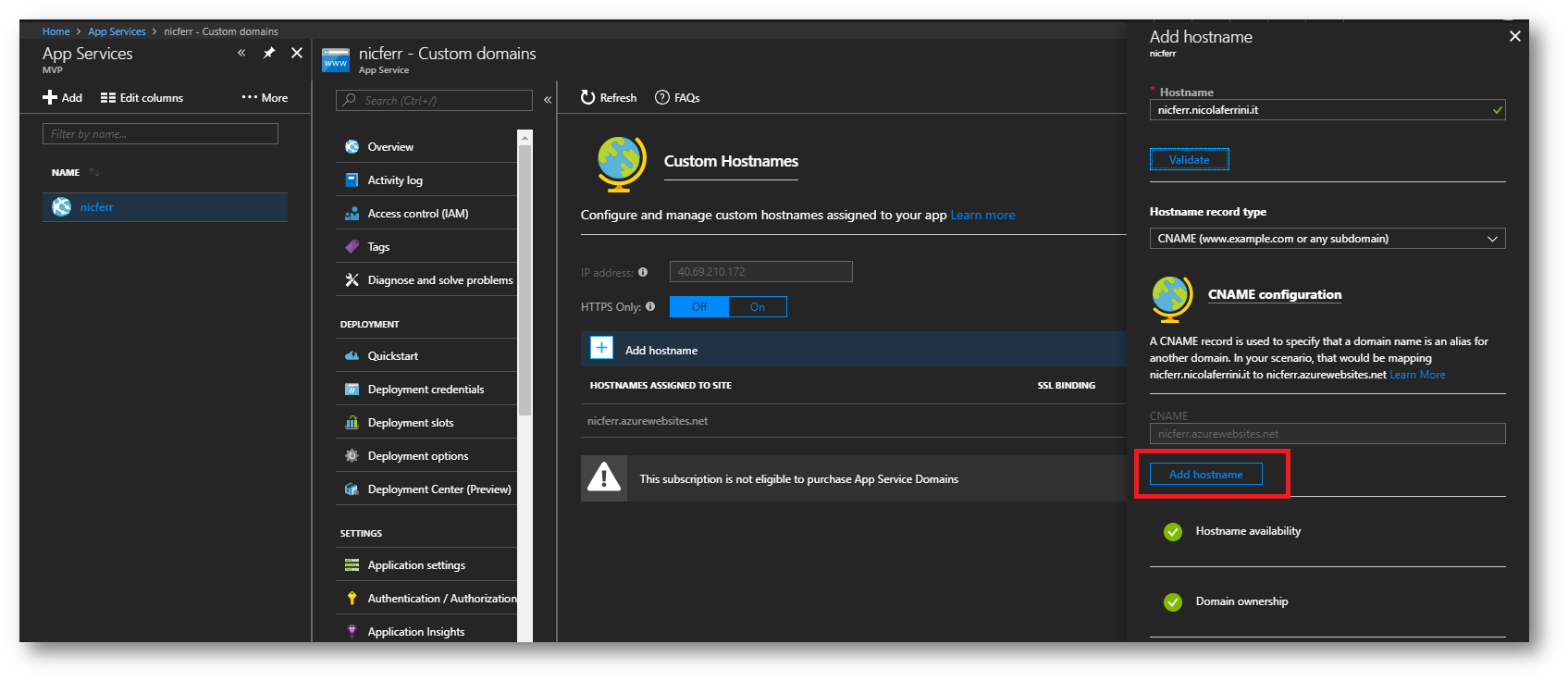Image resolution: width=1568 pixels, height=681 pixels.
Task: Click the Validate button
Action: (1190, 160)
